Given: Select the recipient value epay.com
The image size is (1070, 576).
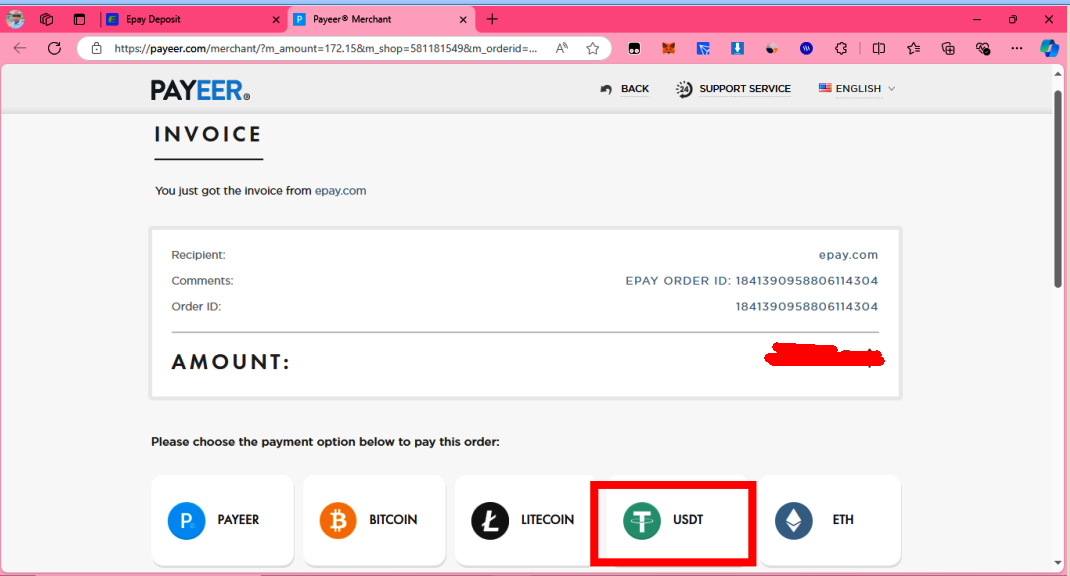Looking at the screenshot, I should point(848,255).
